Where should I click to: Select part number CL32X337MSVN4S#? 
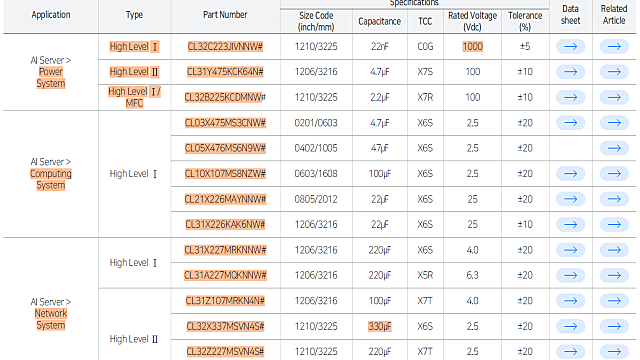point(225,326)
